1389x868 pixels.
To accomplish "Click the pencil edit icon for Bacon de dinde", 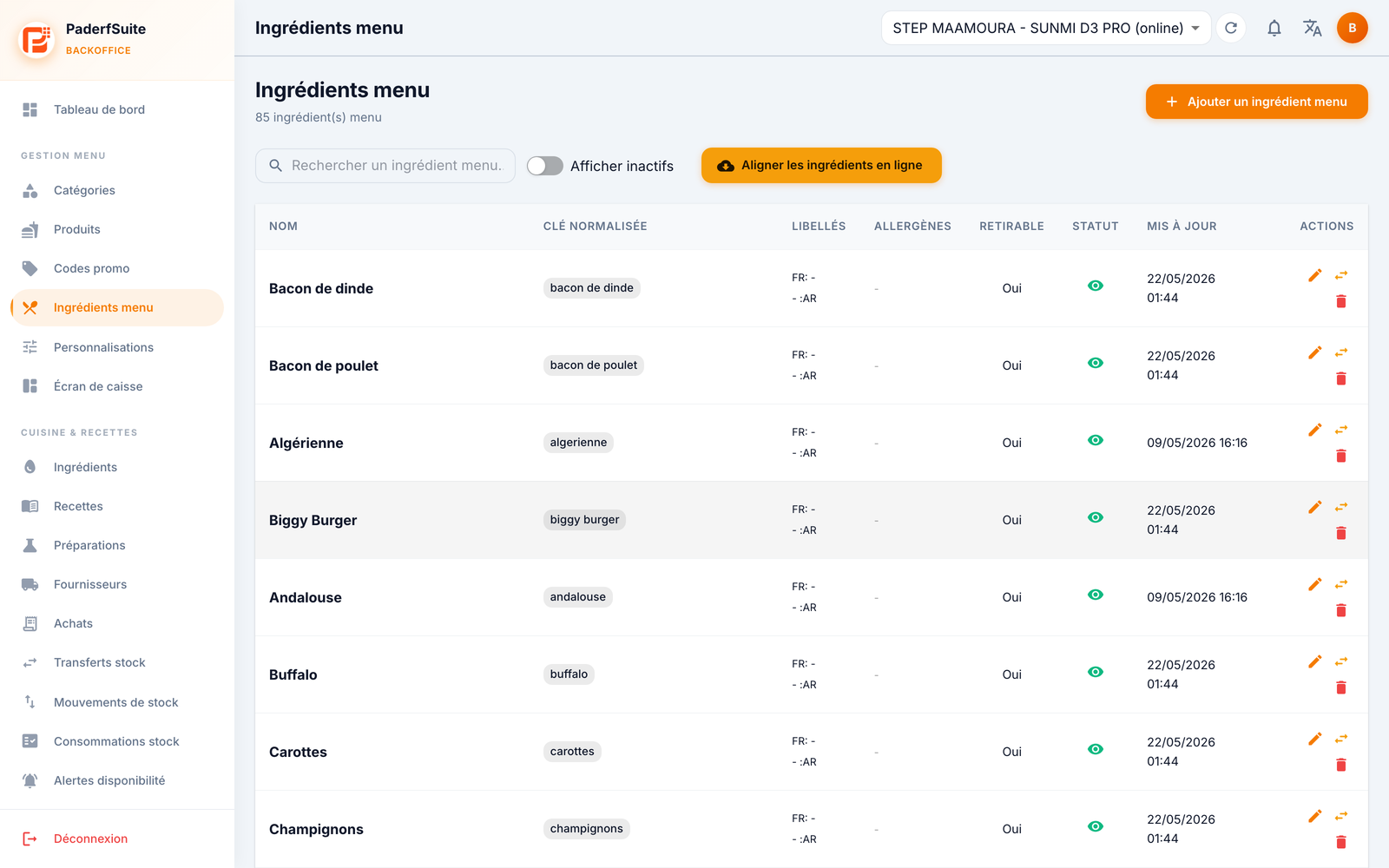I will pyautogui.click(x=1315, y=275).
